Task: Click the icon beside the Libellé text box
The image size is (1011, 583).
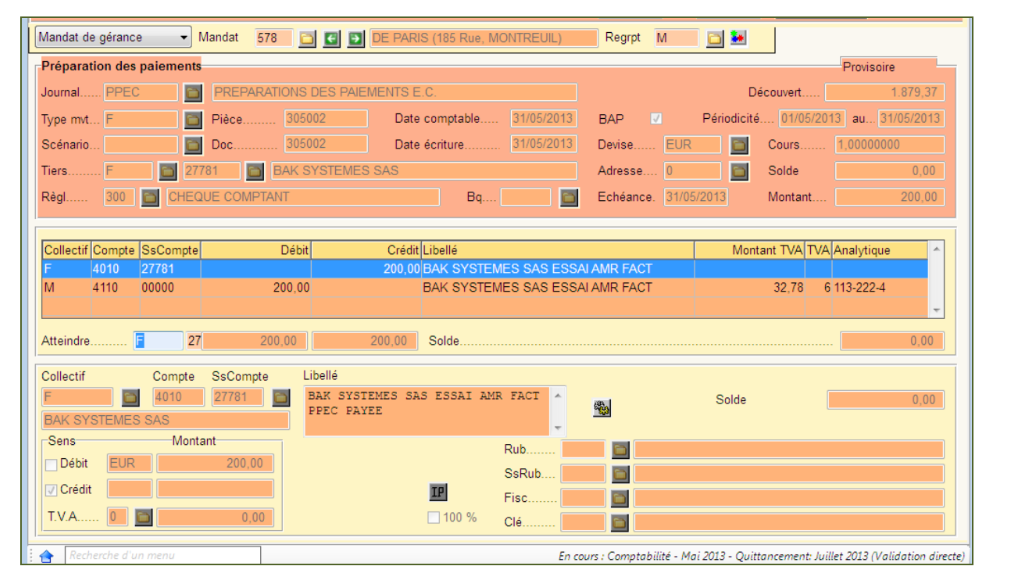Action: [601, 407]
